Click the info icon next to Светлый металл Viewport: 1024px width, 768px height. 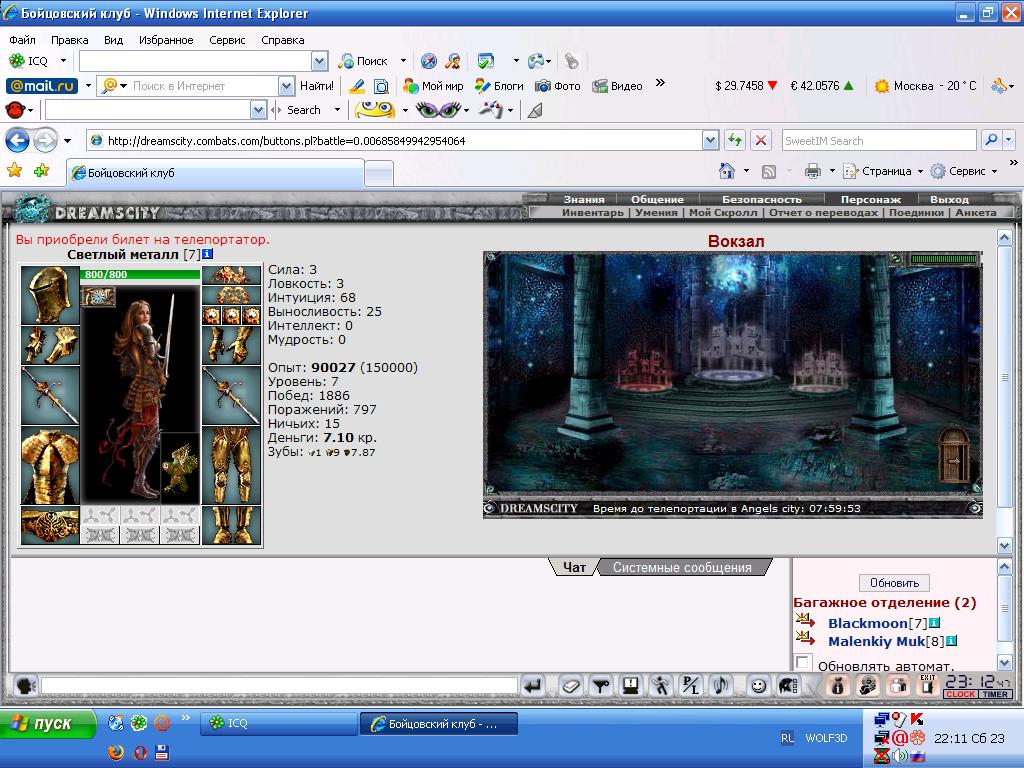(207, 254)
